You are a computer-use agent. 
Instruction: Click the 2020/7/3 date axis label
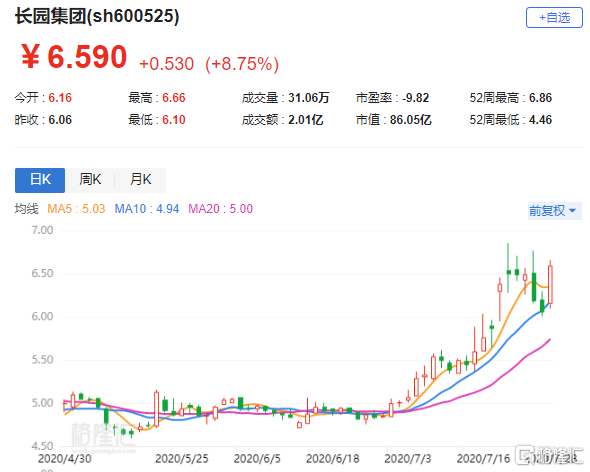click(x=408, y=458)
